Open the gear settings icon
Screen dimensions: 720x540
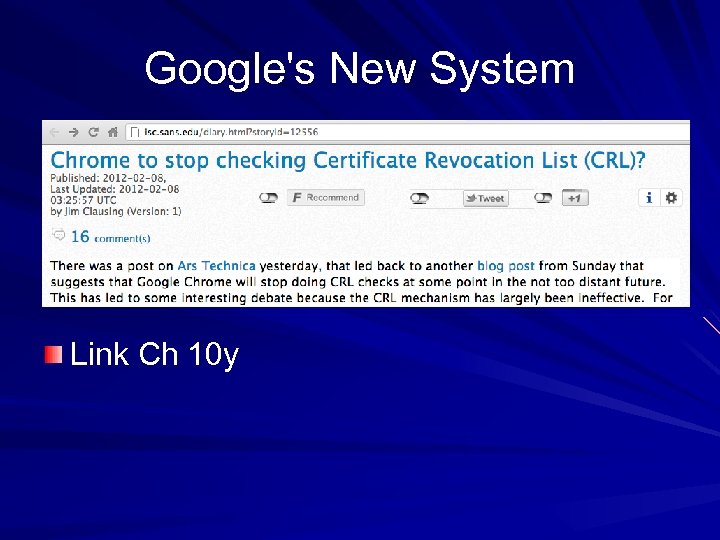[x=671, y=198]
